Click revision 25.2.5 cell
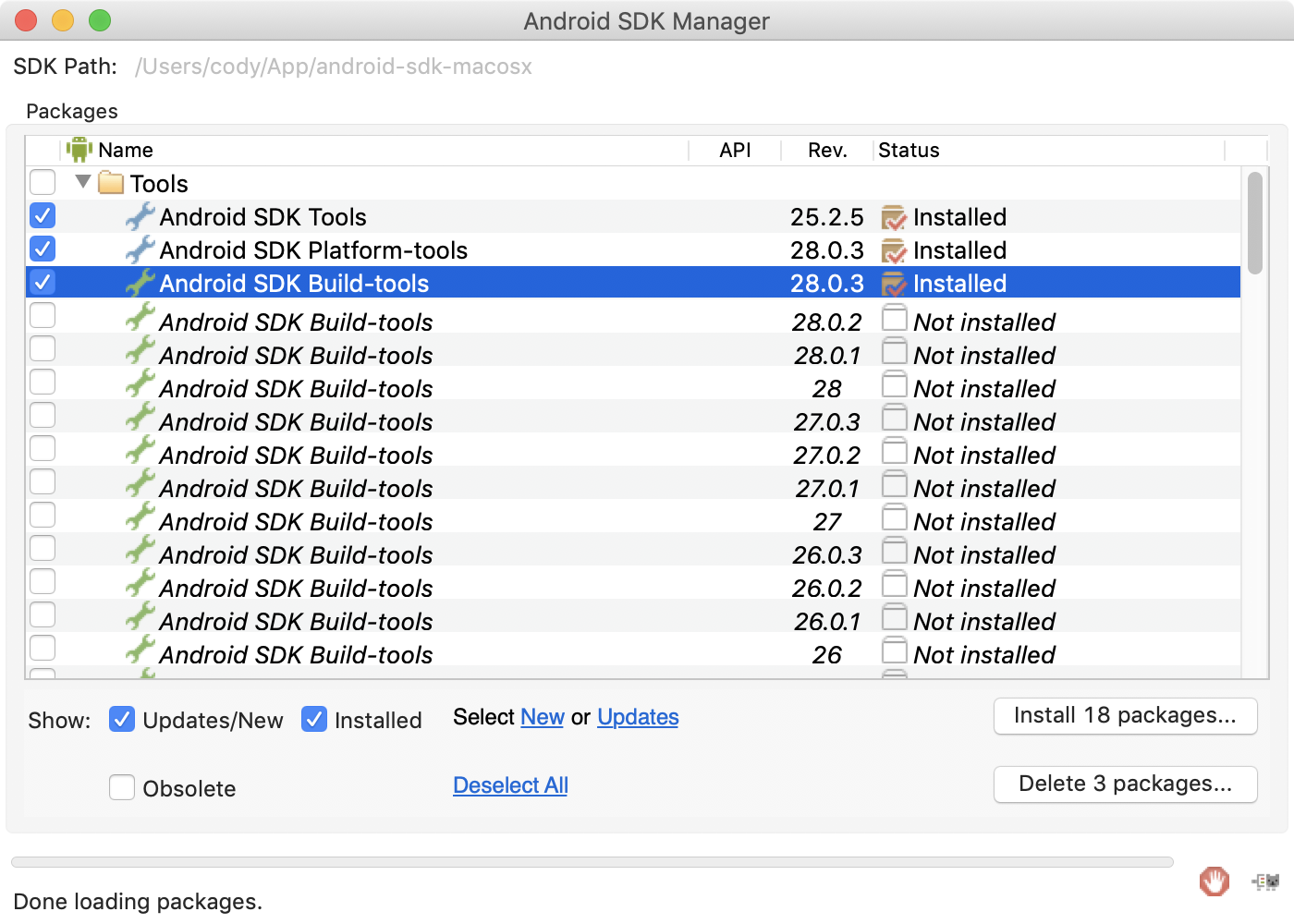The image size is (1294, 924). [x=827, y=217]
